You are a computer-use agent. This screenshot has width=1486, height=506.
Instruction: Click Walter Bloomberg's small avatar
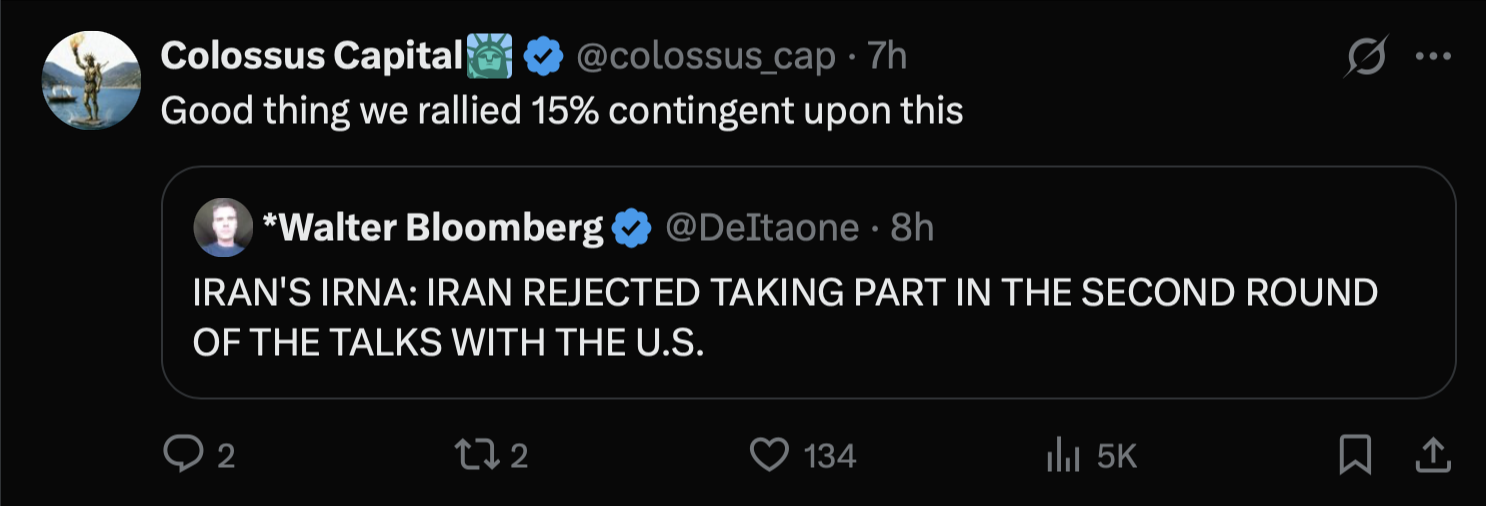(x=222, y=227)
